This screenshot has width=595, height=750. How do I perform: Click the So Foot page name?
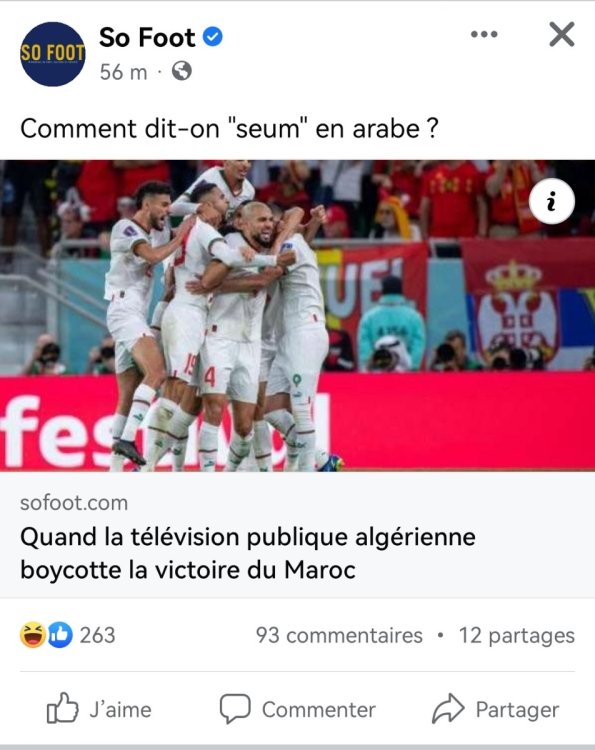click(147, 37)
